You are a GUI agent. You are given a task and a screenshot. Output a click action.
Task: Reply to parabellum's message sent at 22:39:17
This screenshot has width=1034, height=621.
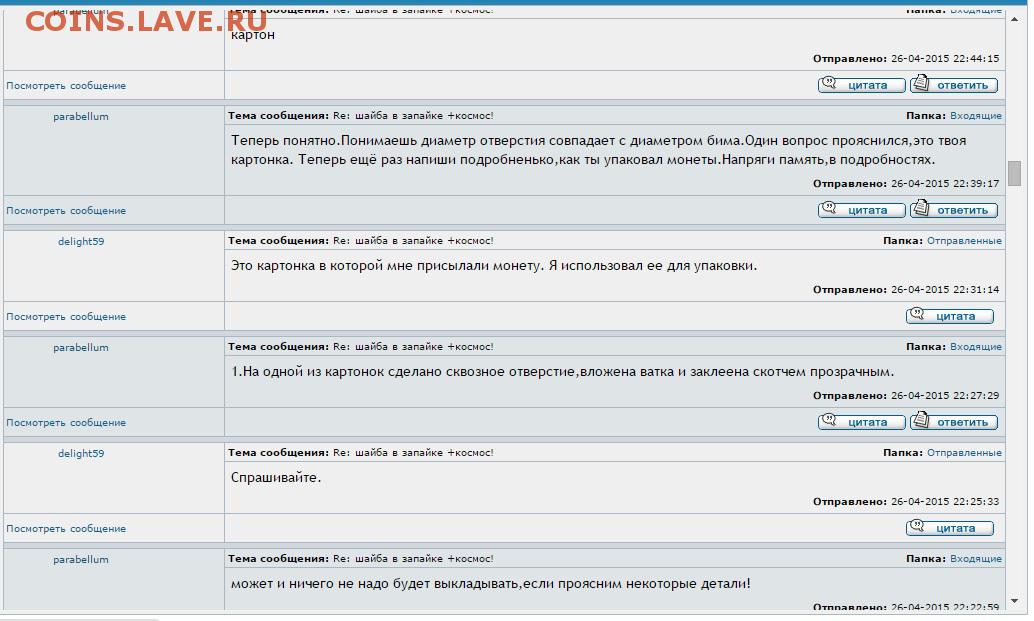tap(954, 210)
